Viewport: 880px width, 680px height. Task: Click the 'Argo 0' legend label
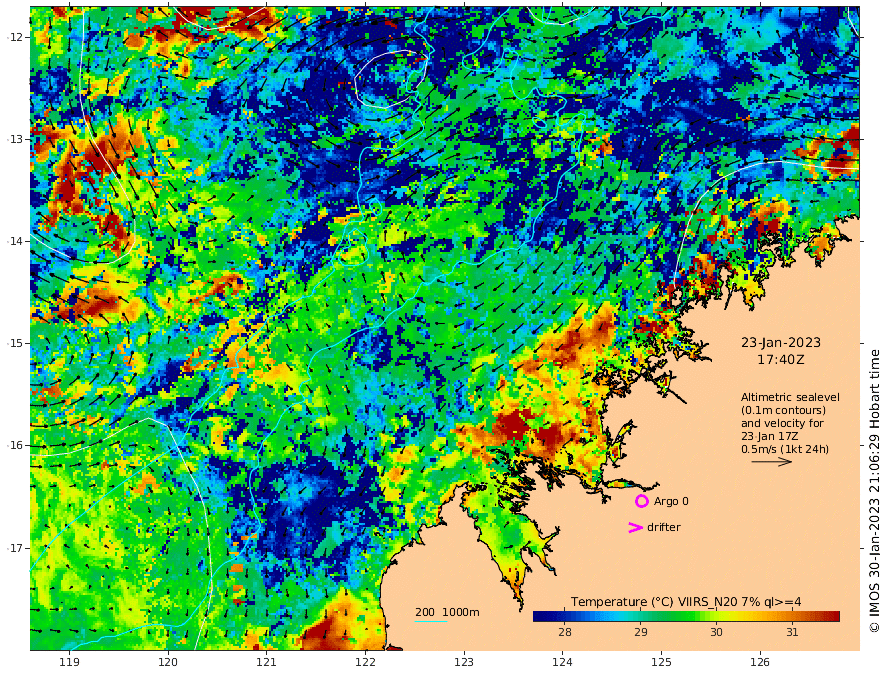tap(671, 501)
